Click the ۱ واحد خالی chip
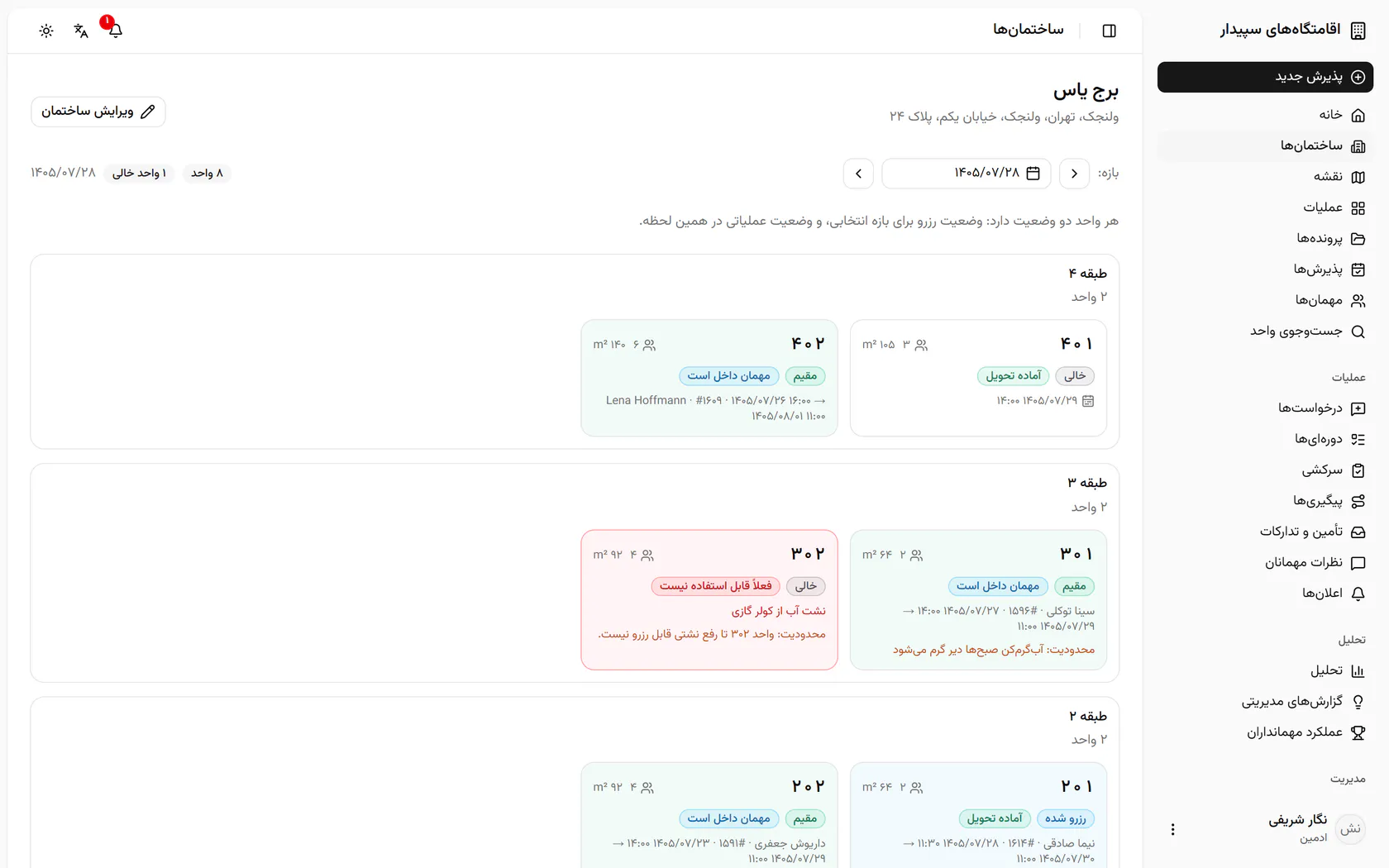 pos(139,174)
